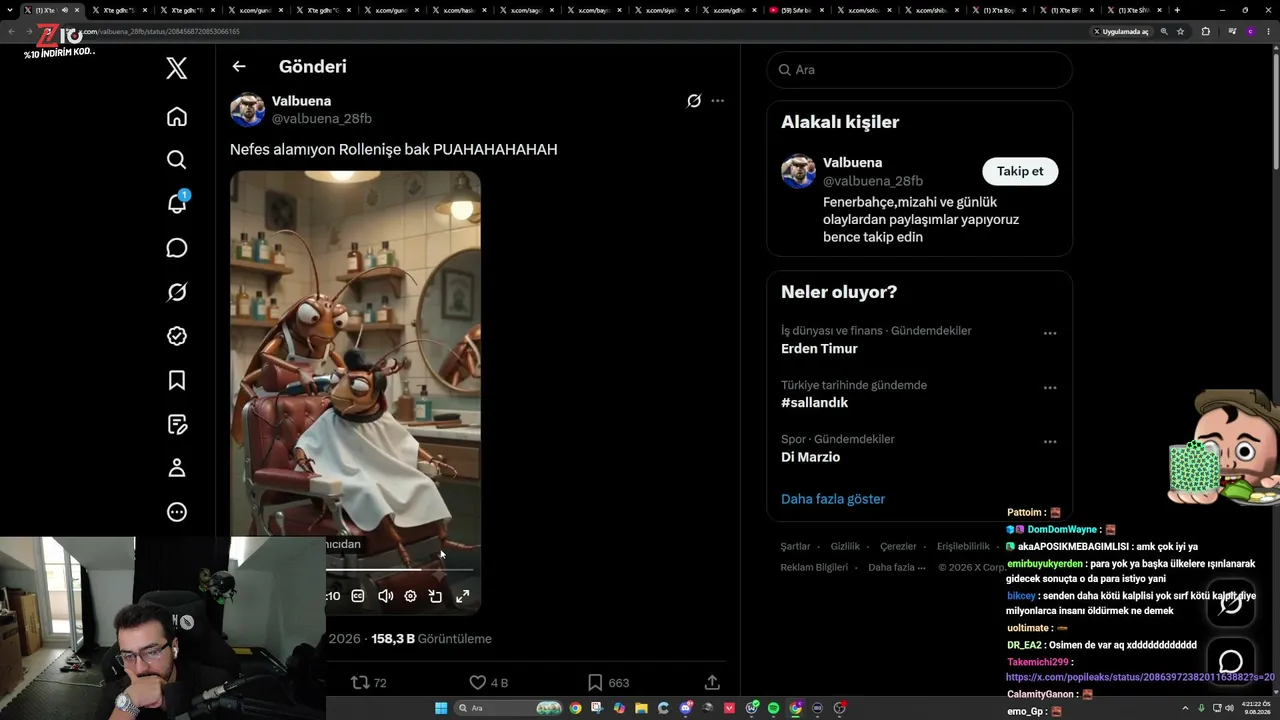
Task: Open video settings gear
Action: 410,596
